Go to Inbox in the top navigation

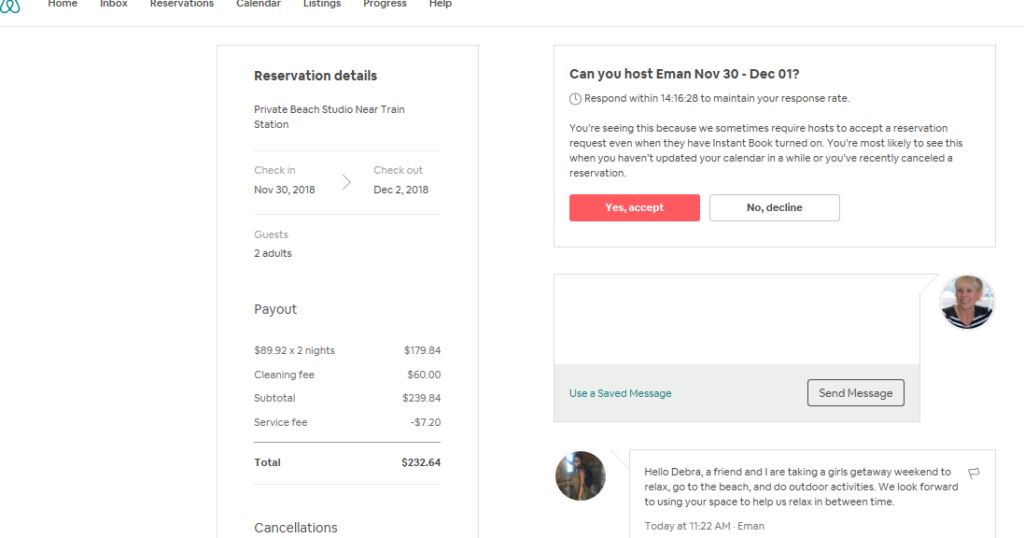[x=114, y=4]
